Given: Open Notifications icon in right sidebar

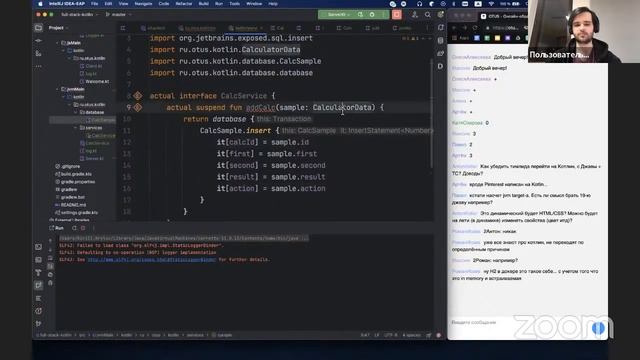Looking at the screenshot, I should tap(440, 28).
